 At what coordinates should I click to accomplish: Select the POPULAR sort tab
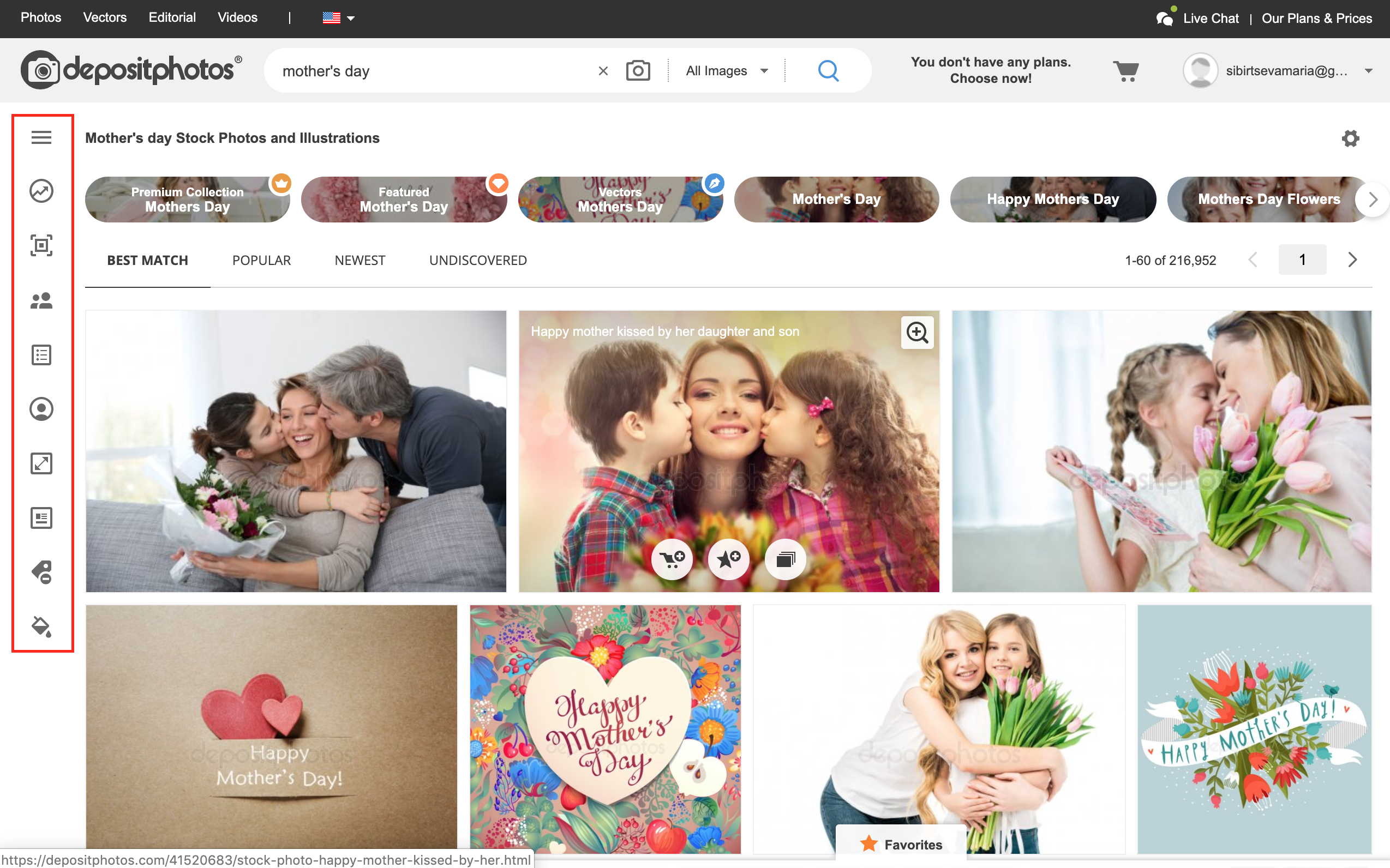pyautogui.click(x=261, y=260)
